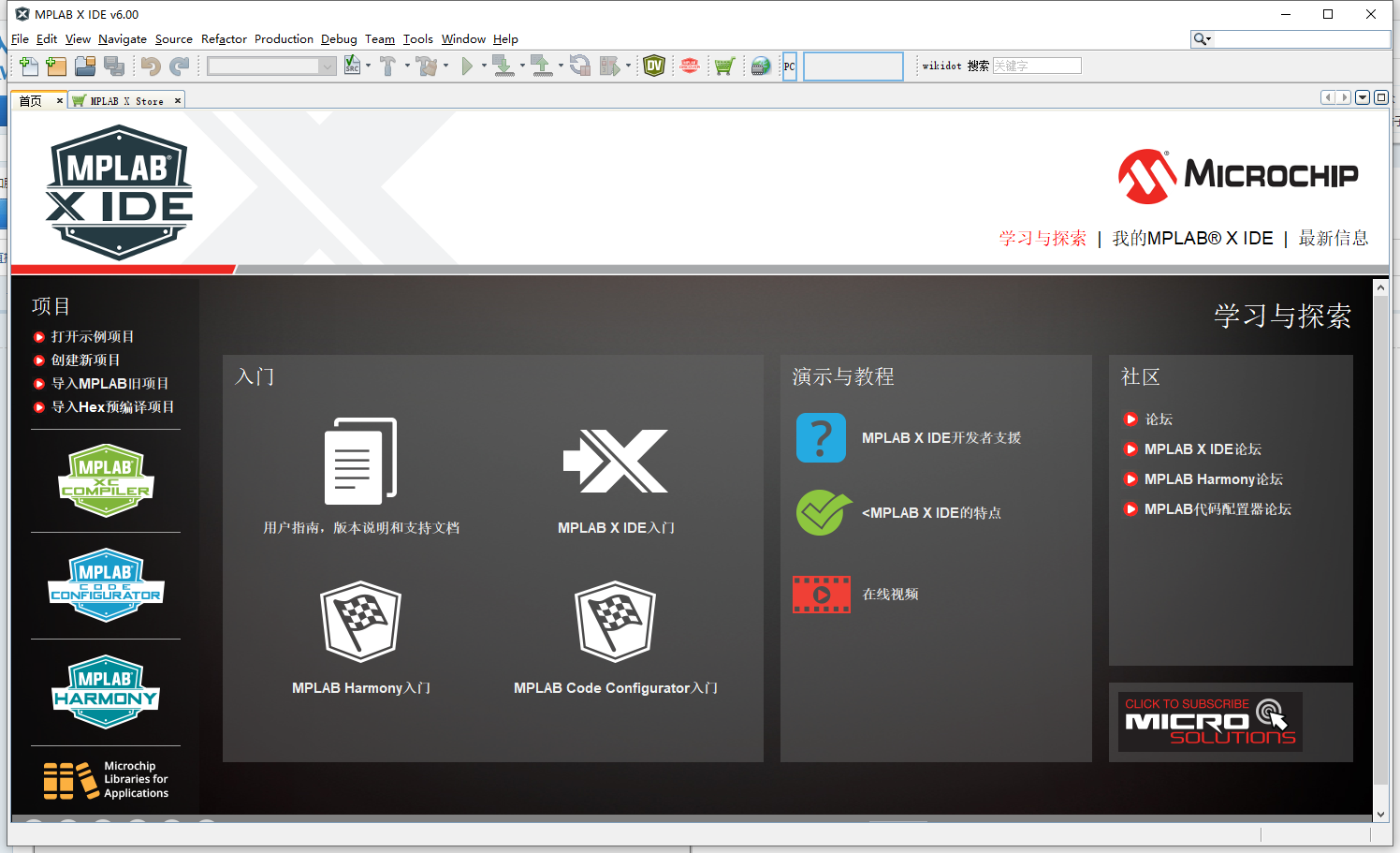Click the Redo arrow icon
The width and height of the screenshot is (1400, 853).
(x=179, y=66)
